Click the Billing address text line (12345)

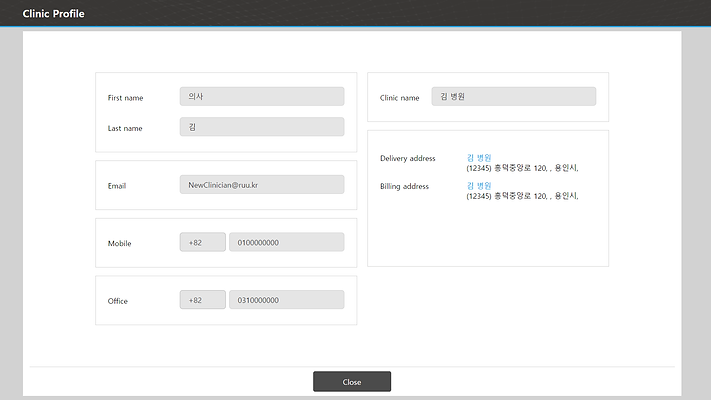(522, 196)
